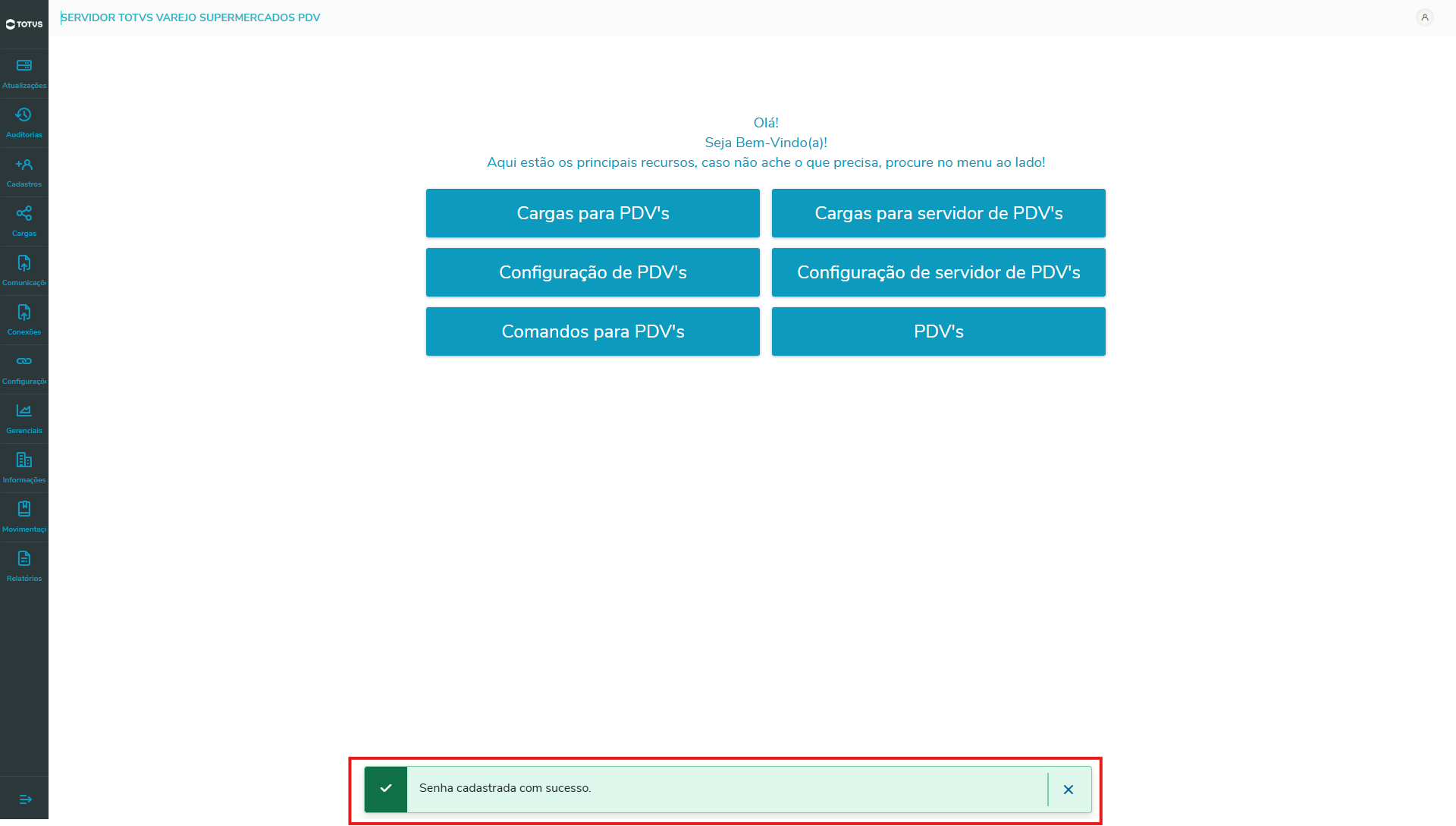Open the Relatórios document icon
Viewport: 1456px width, 826px height.
click(24, 559)
